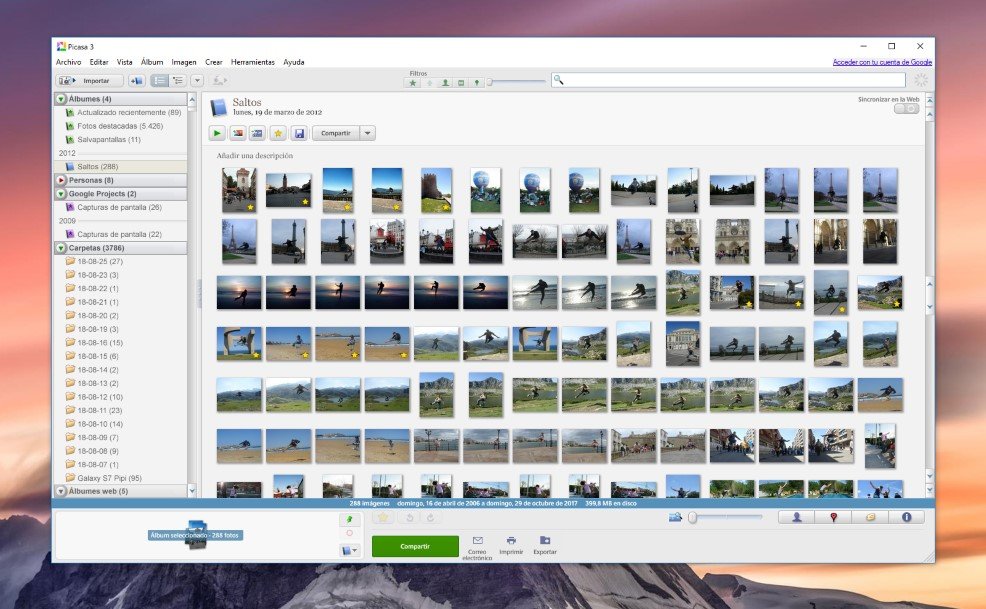Click the blue save-to-disk icon
This screenshot has height=609, width=986.
[298, 133]
